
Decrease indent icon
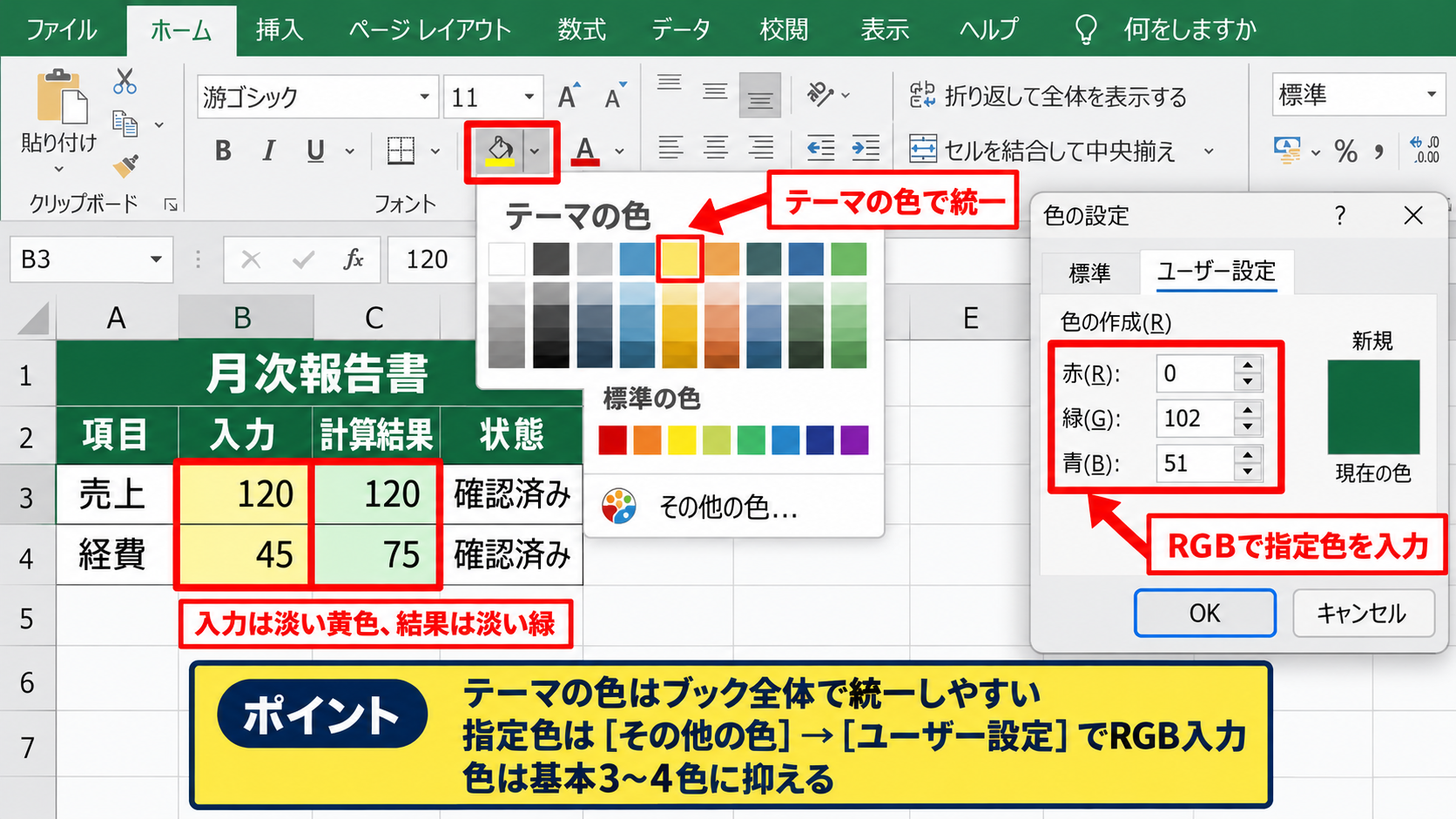coord(820,148)
